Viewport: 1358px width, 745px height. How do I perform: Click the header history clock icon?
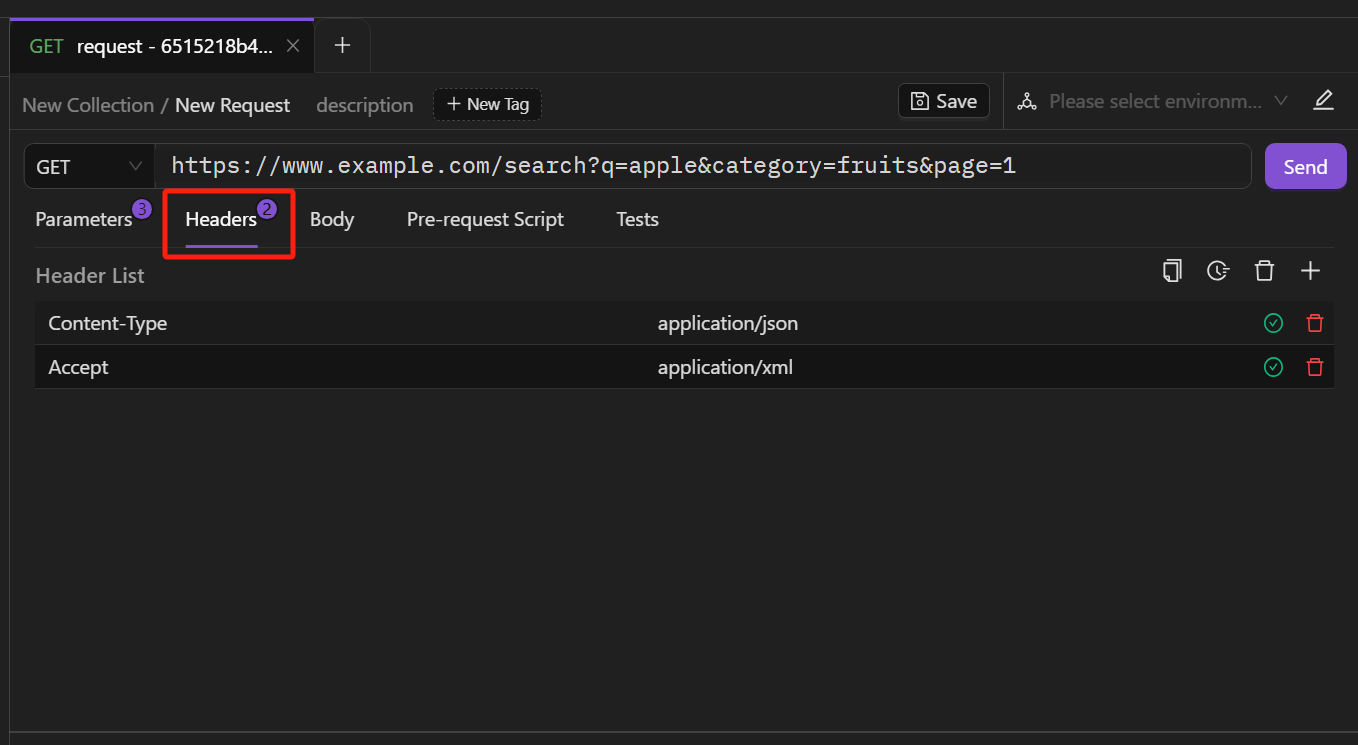[1218, 270]
